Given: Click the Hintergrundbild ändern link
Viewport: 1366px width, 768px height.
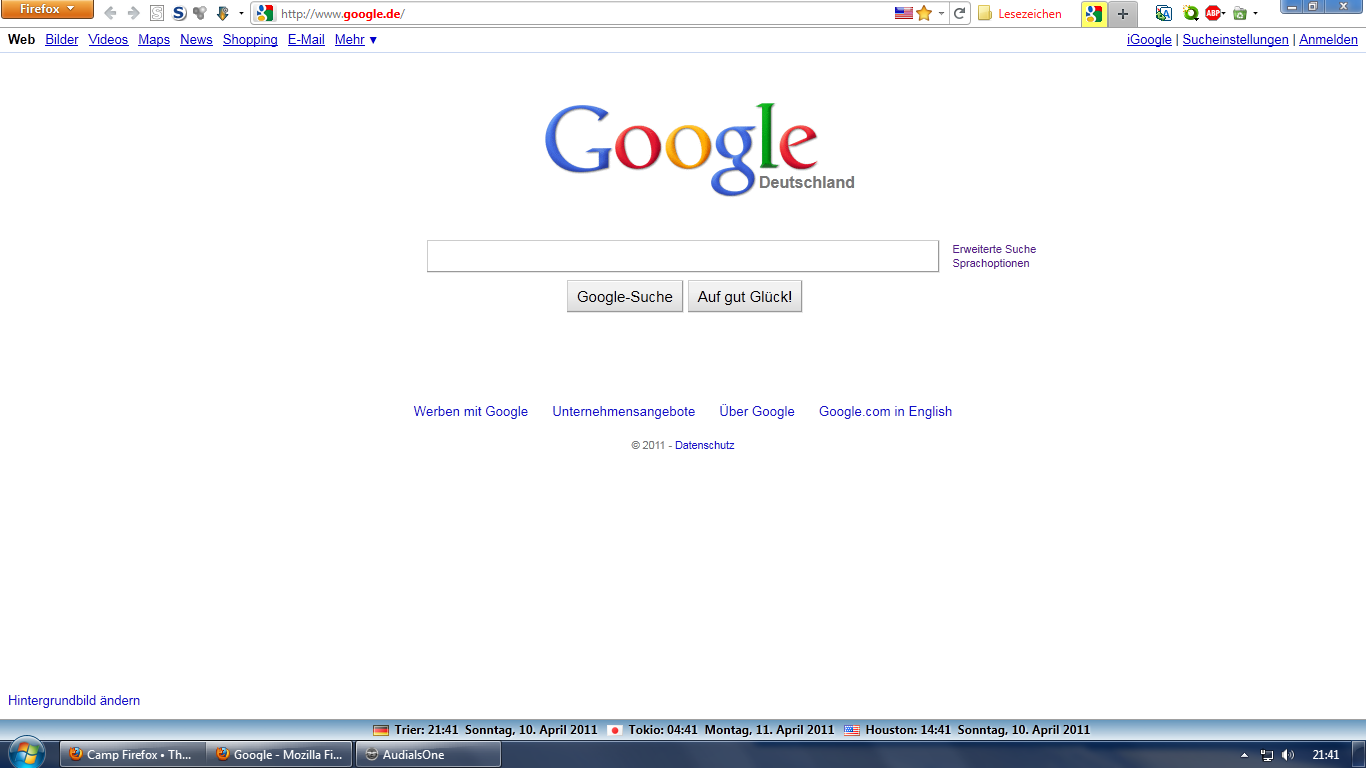Looking at the screenshot, I should click(x=74, y=701).
